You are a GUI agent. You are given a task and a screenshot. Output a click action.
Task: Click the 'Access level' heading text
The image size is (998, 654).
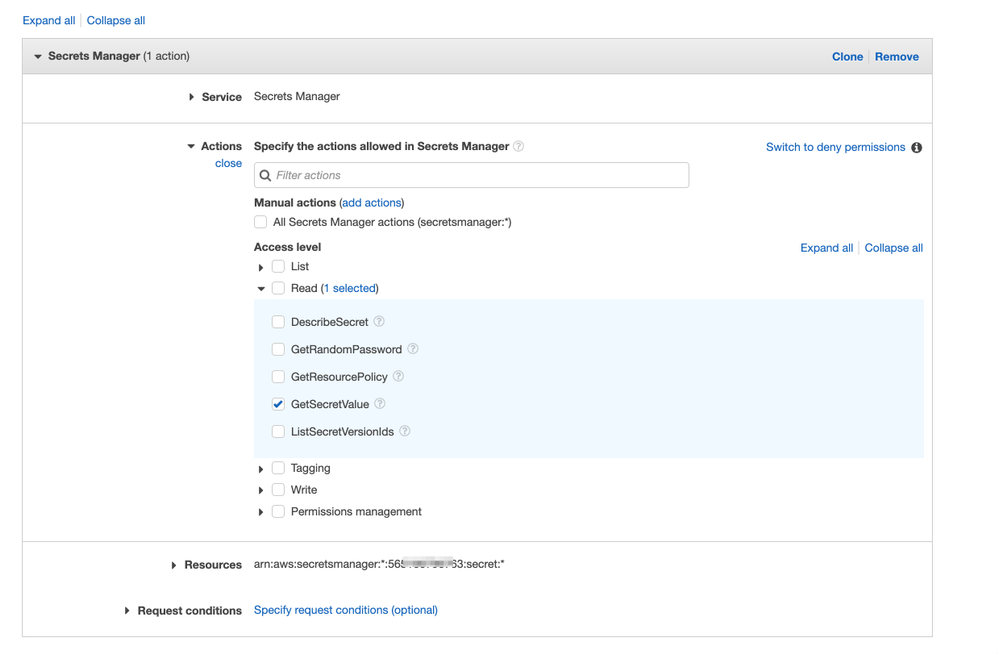coord(288,247)
